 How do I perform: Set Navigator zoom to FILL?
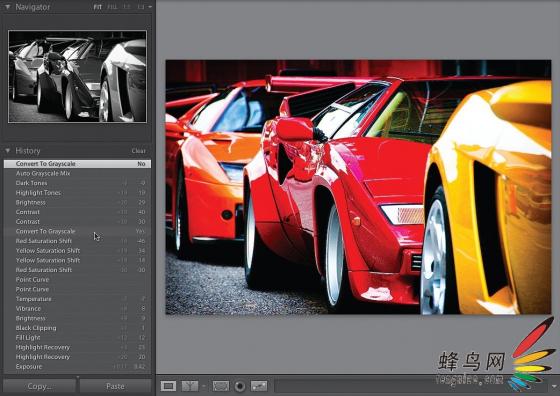pyautogui.click(x=112, y=7)
